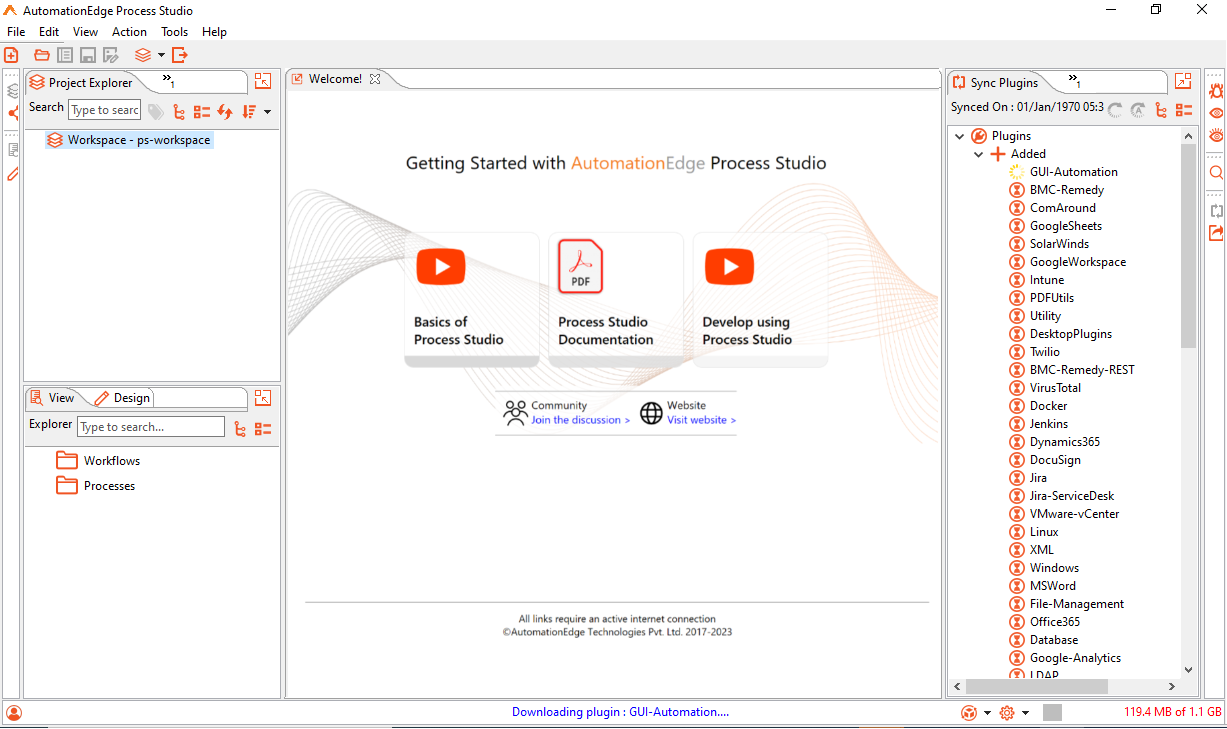Click the magnifier icon in right sidebar
This screenshot has width=1227, height=729.
tap(1216, 173)
